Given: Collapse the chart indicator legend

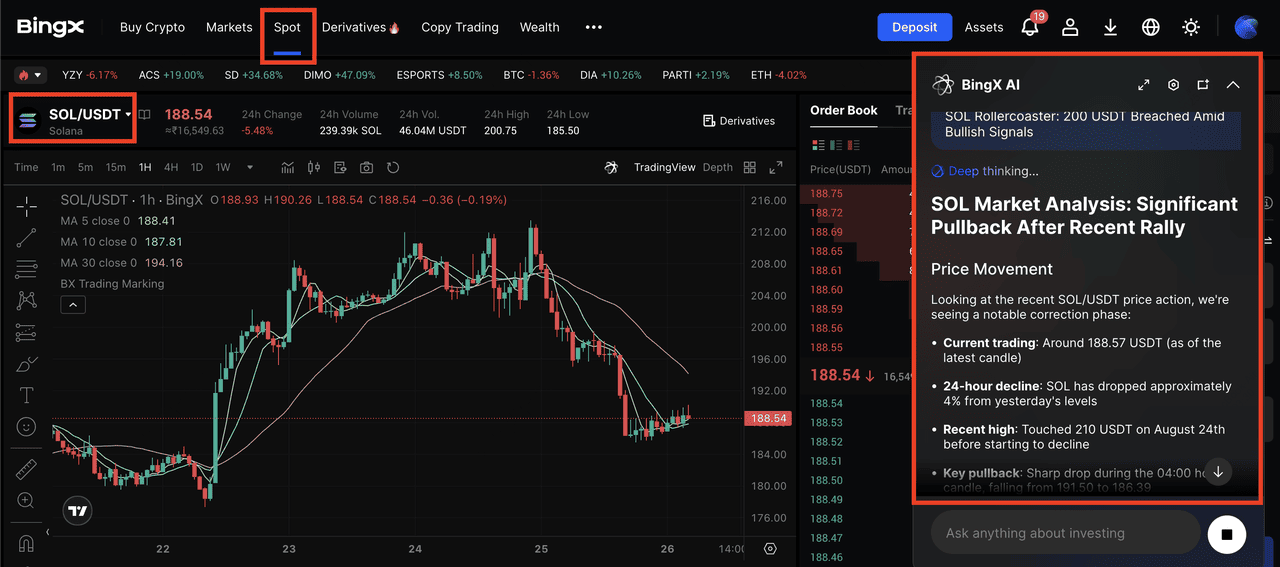Looking at the screenshot, I should tap(72, 305).
